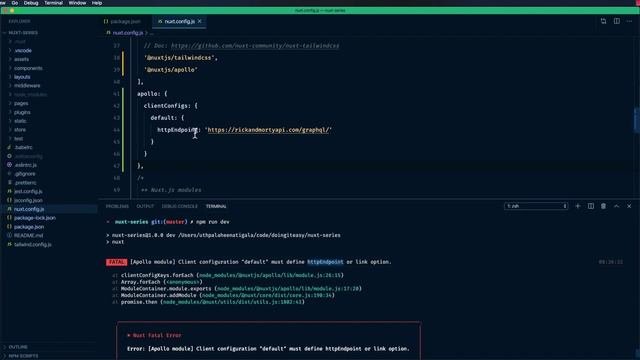Click the 'Nuxt Fatal Error' heading
Image resolution: width=640 pixels, height=360 pixels.
coord(157,336)
